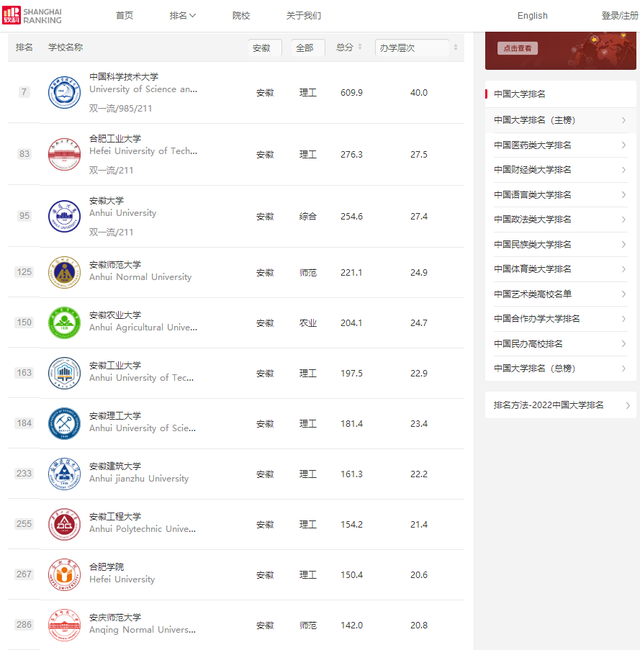Viewport: 640px width, 650px height.
Task: Click score value 254.6
Action: pyautogui.click(x=352, y=216)
